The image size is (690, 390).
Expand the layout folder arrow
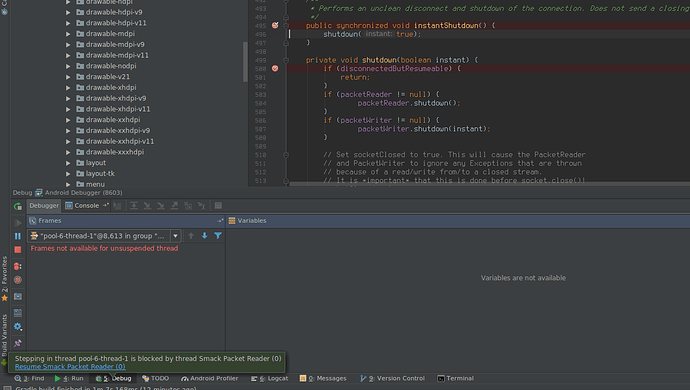68,163
